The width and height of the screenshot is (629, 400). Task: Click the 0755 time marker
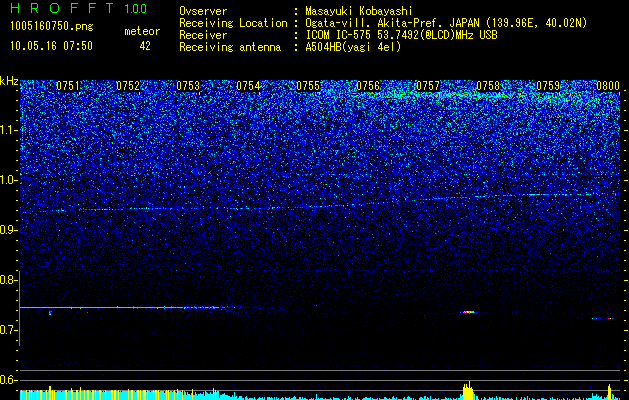[308, 86]
